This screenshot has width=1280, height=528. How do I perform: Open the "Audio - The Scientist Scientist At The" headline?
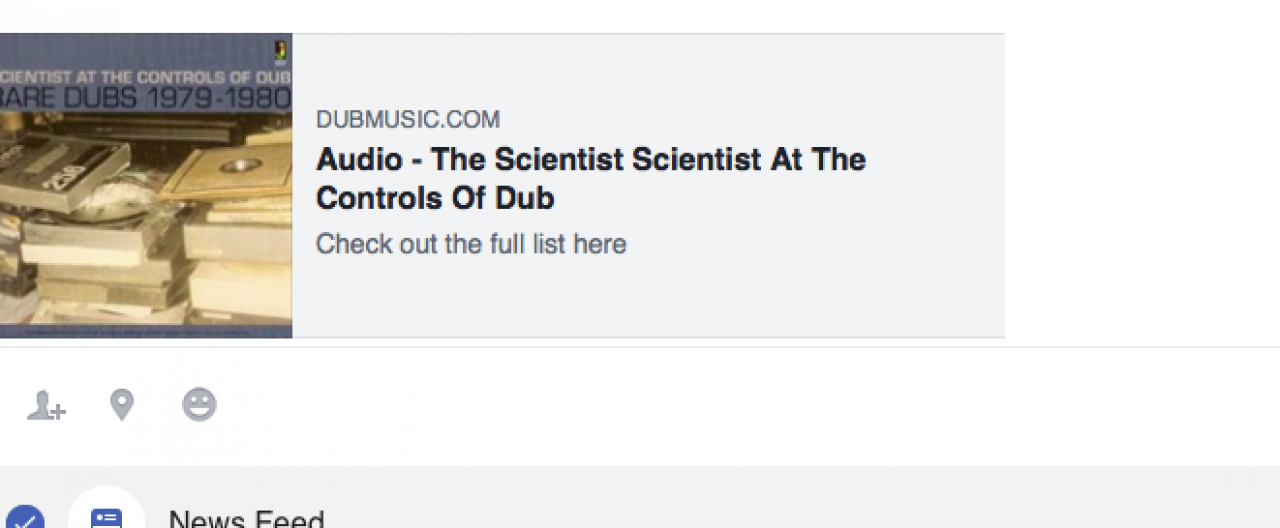coord(590,160)
